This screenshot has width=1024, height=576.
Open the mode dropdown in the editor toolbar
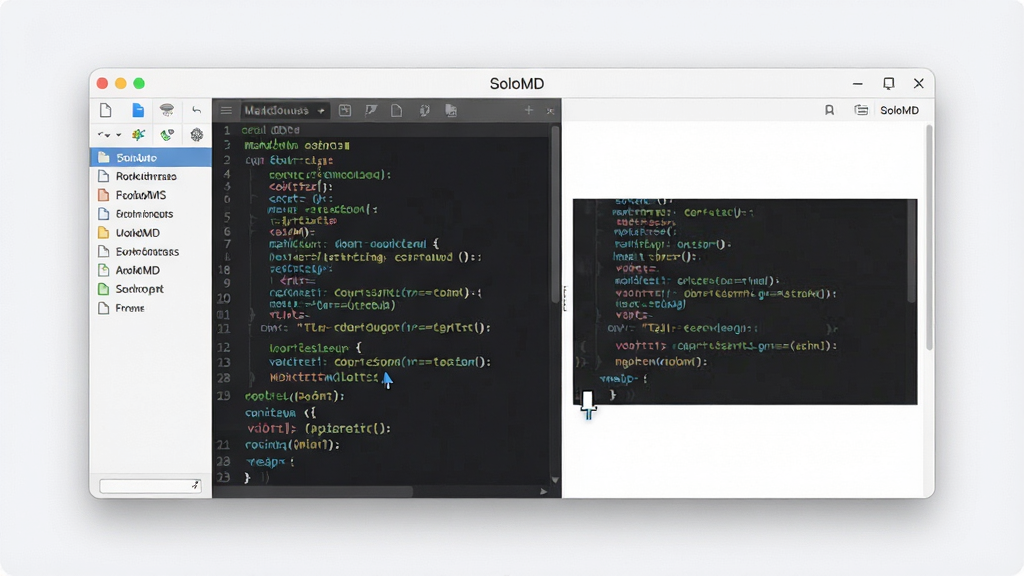coord(285,110)
